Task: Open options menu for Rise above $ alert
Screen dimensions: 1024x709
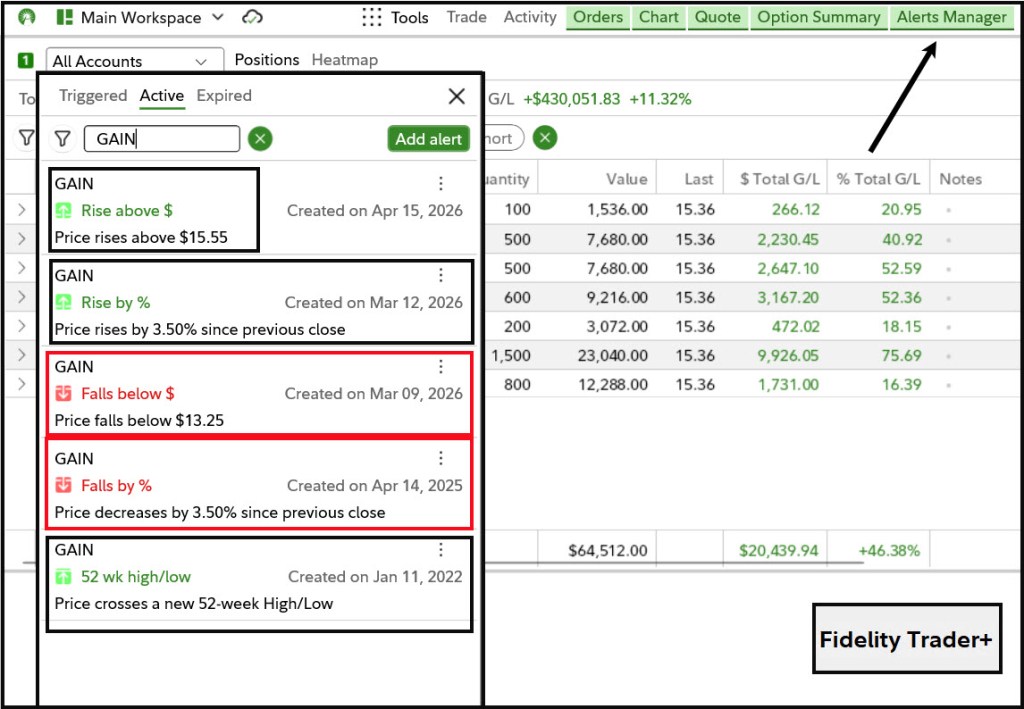Action: (440, 184)
